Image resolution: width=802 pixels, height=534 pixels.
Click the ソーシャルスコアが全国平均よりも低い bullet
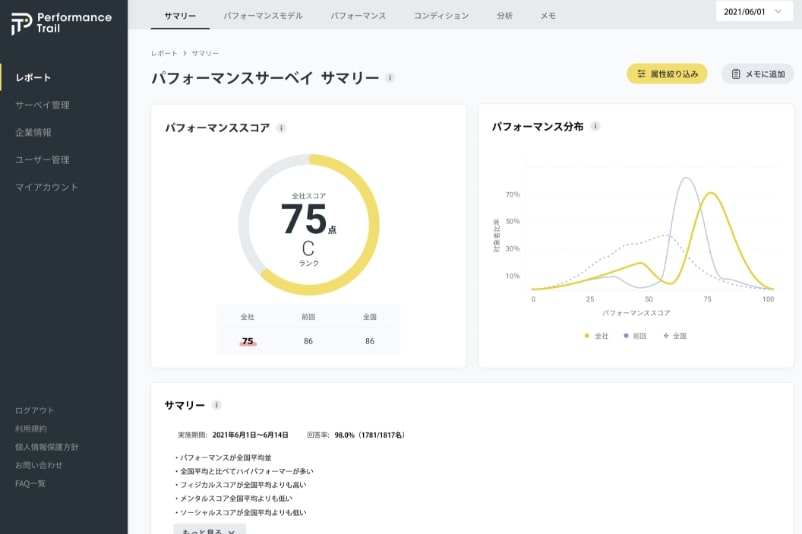[x=240, y=513]
